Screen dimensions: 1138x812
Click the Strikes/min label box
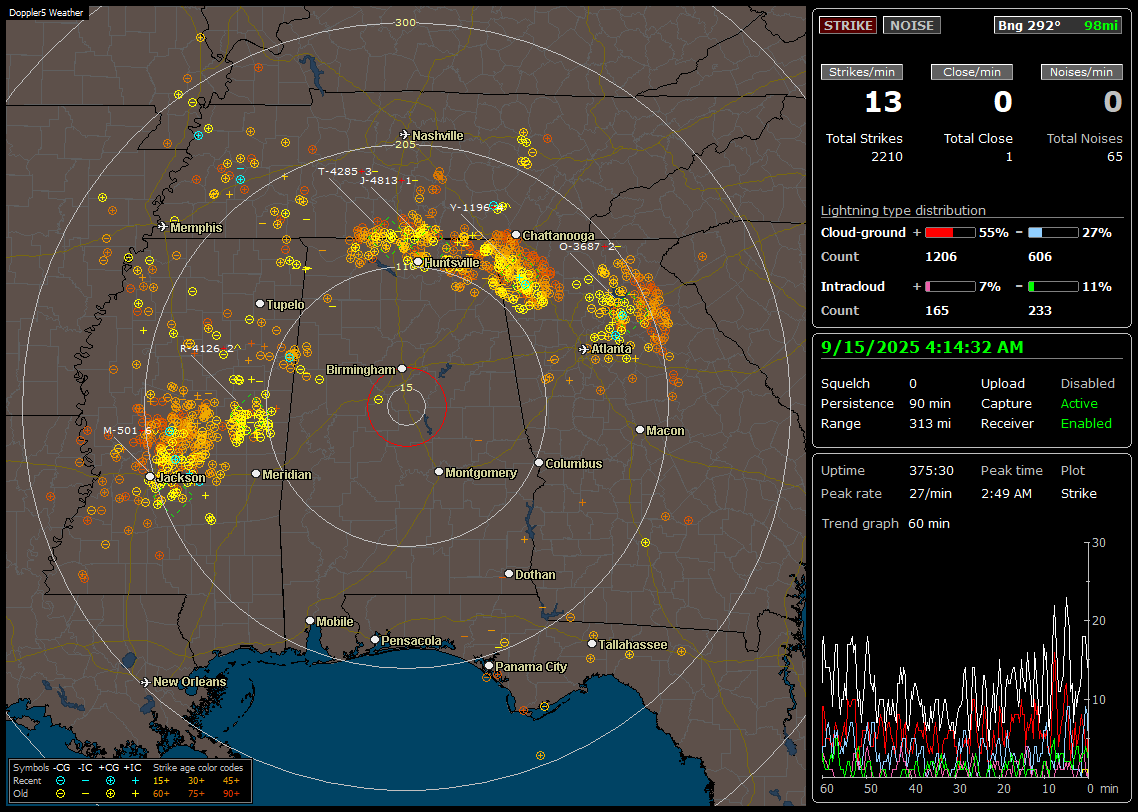click(861, 72)
